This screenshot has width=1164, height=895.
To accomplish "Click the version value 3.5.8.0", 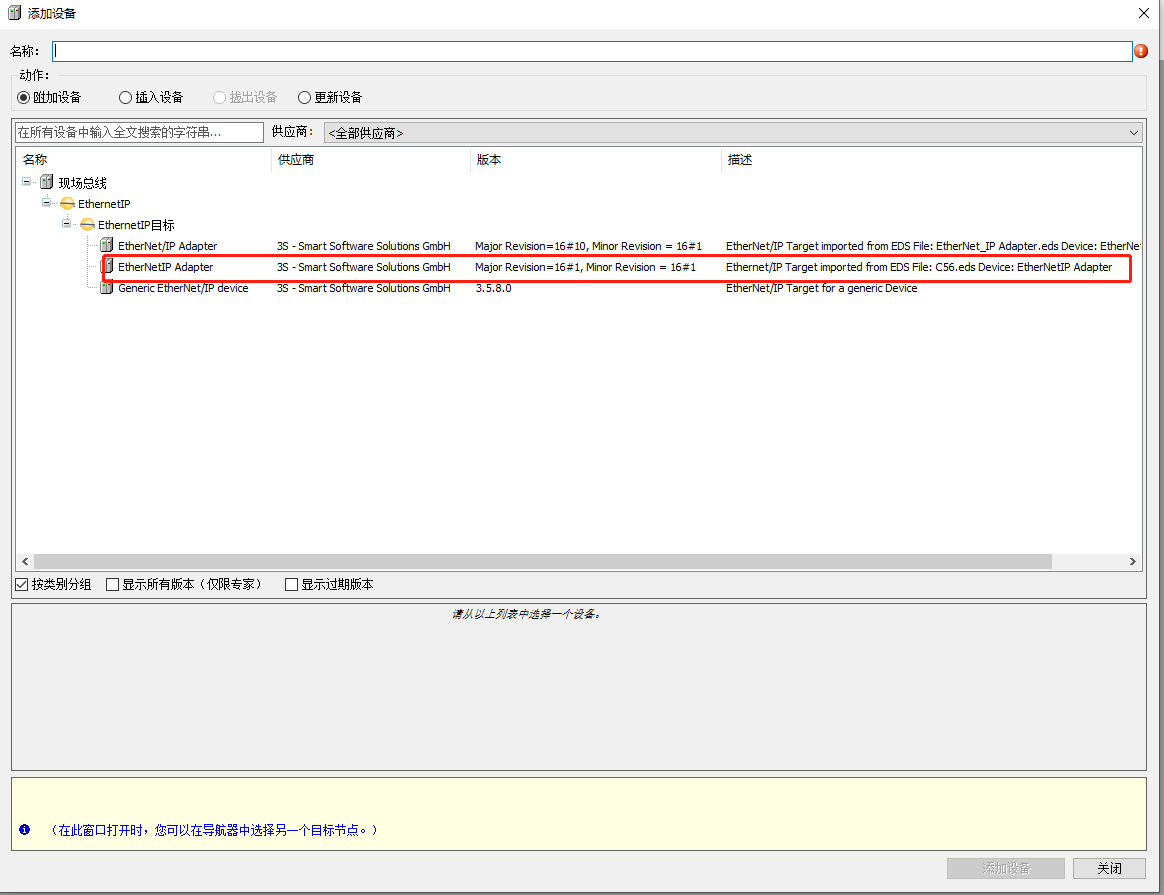I will pyautogui.click(x=494, y=288).
